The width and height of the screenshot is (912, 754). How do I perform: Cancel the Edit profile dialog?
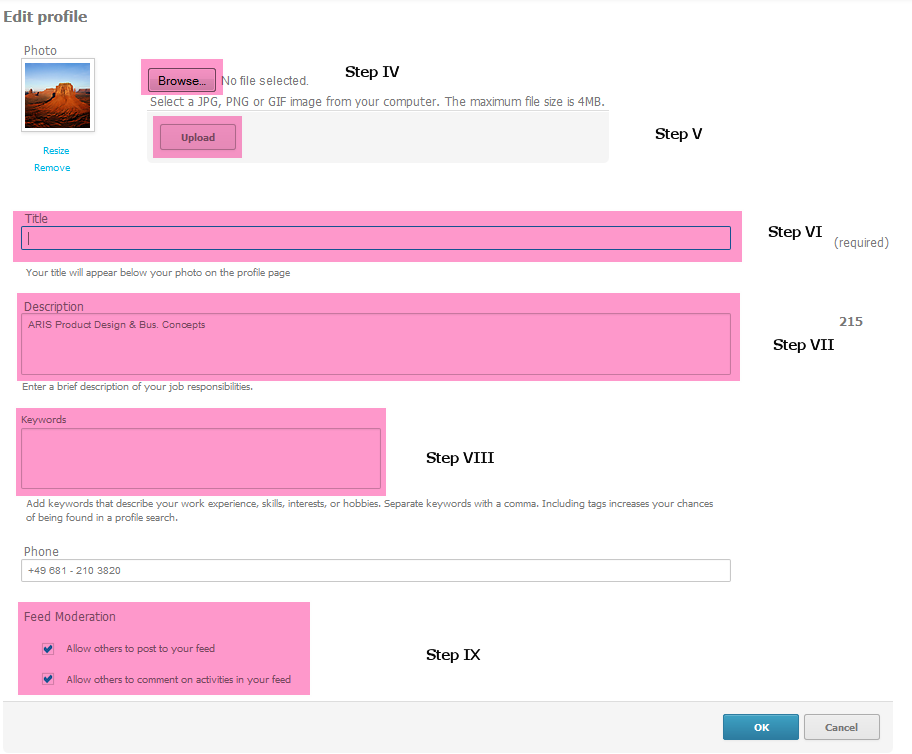pos(842,727)
